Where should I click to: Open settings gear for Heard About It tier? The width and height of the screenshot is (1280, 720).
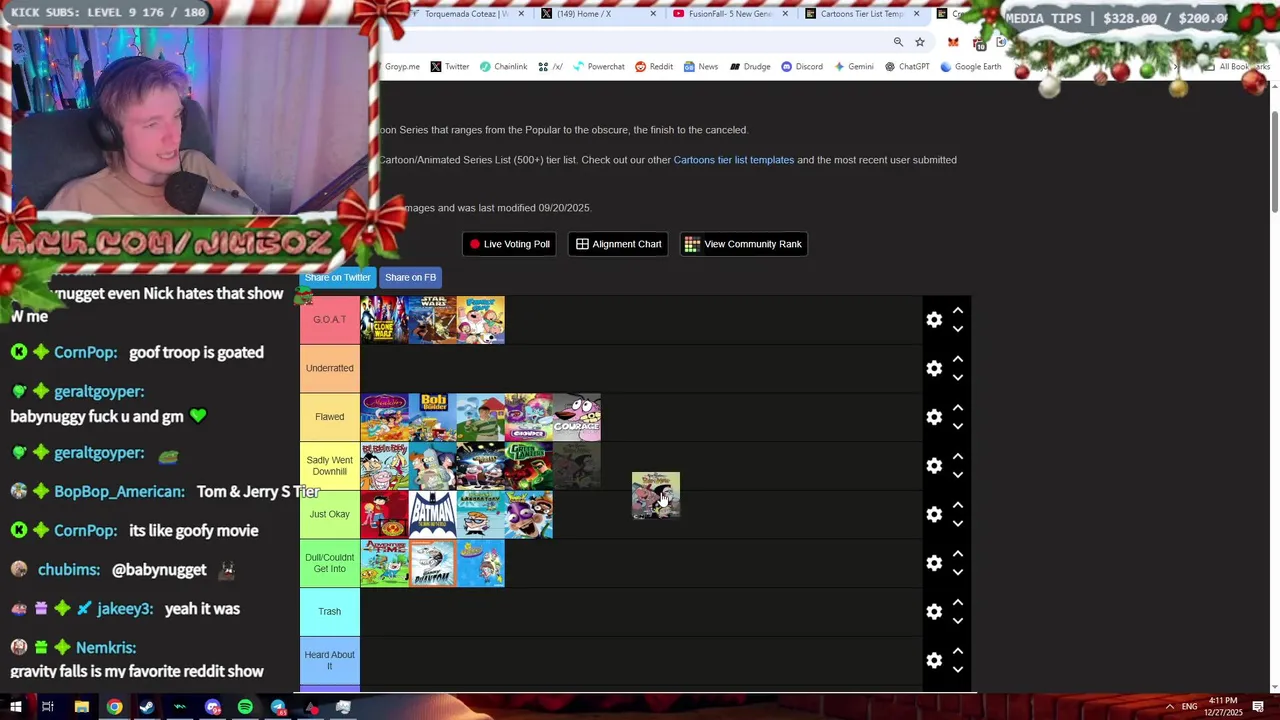point(934,660)
